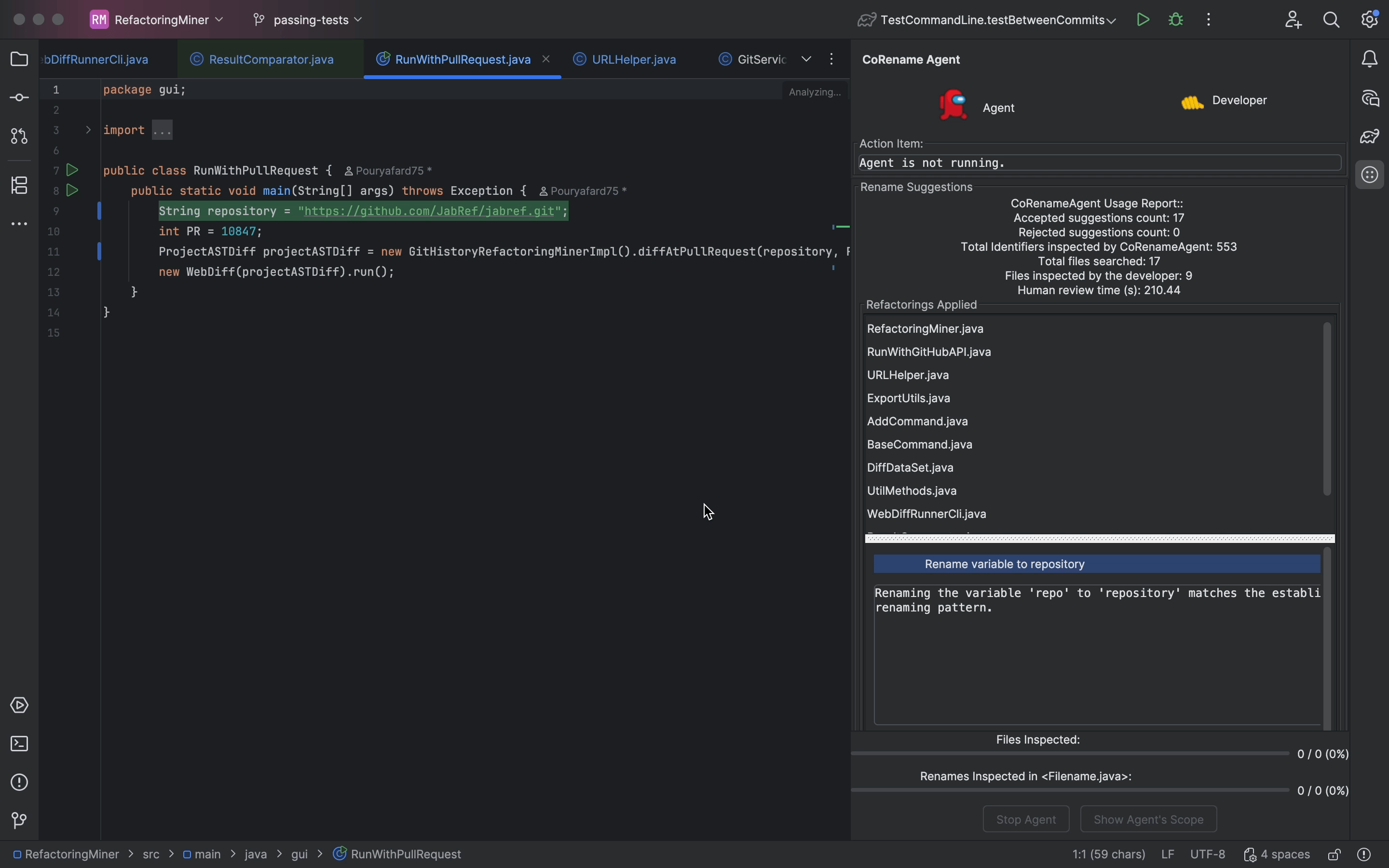
Task: Show hidden editor tabs dropdown
Action: (806, 59)
